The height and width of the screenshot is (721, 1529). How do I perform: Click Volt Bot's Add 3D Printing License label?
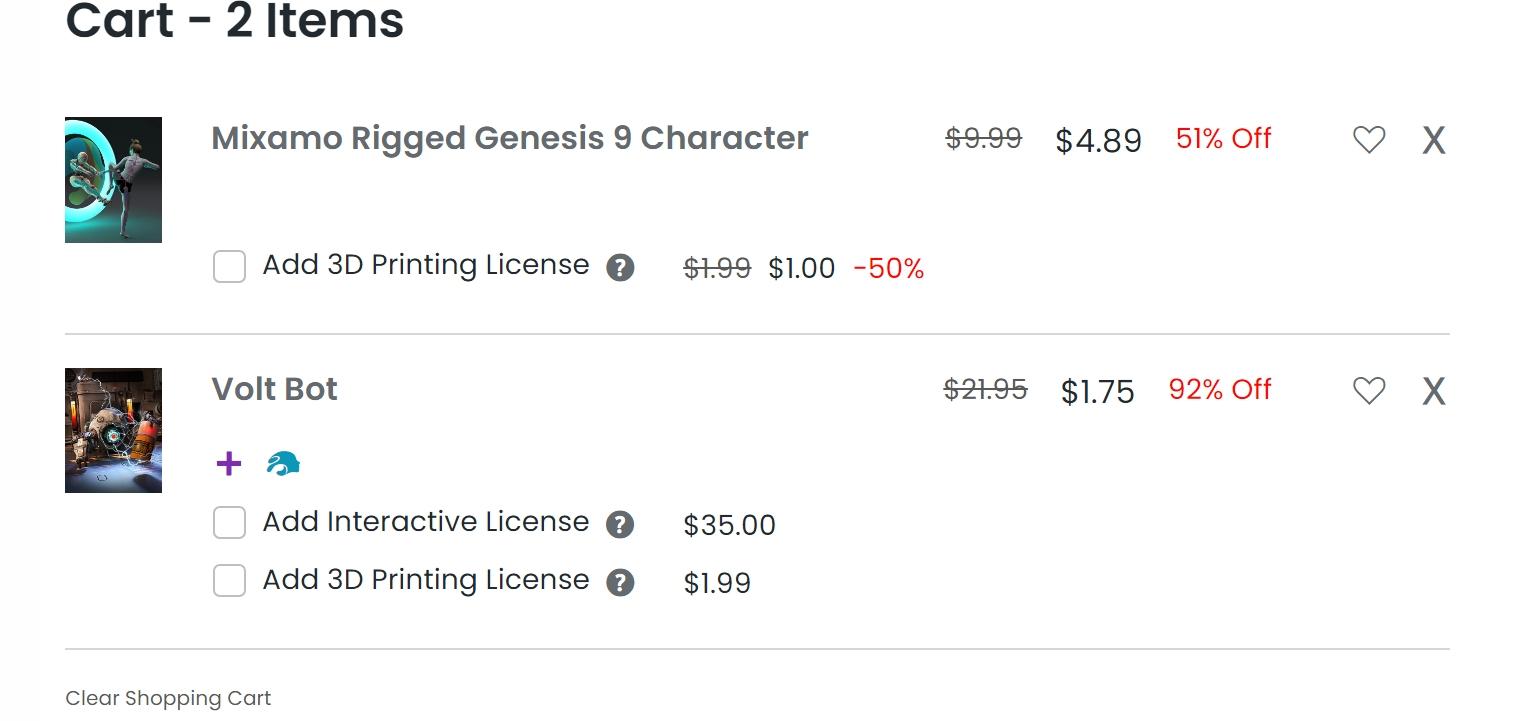click(425, 580)
